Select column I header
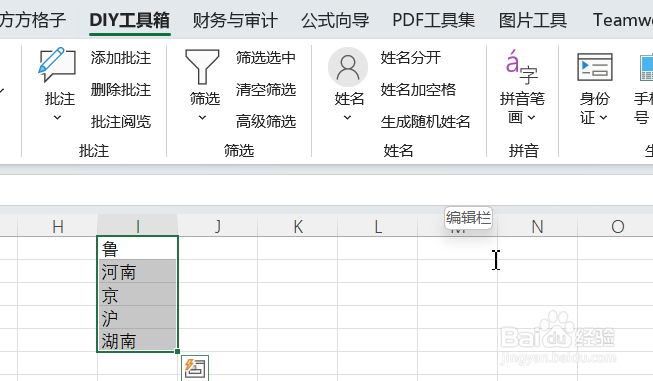Viewport: 653px width, 381px height. tap(137, 226)
